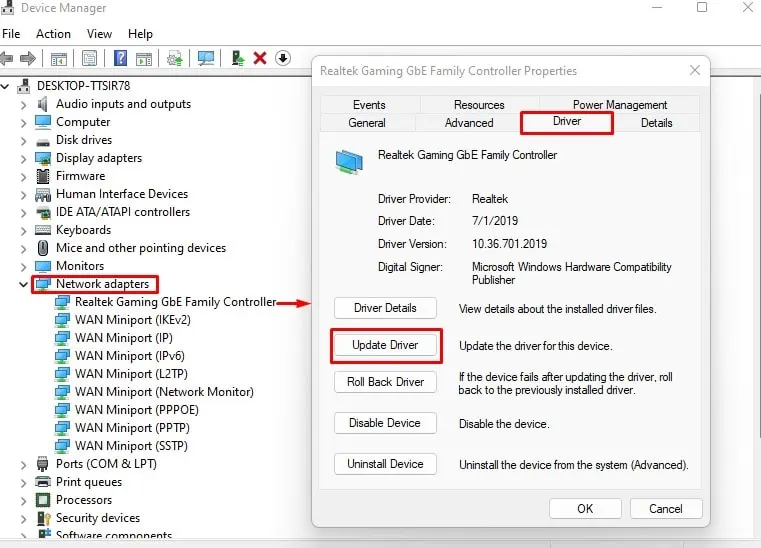Screen dimensions: 761x548
Task: Click the Ports (COM & LPT) icon
Action: (x=43, y=464)
